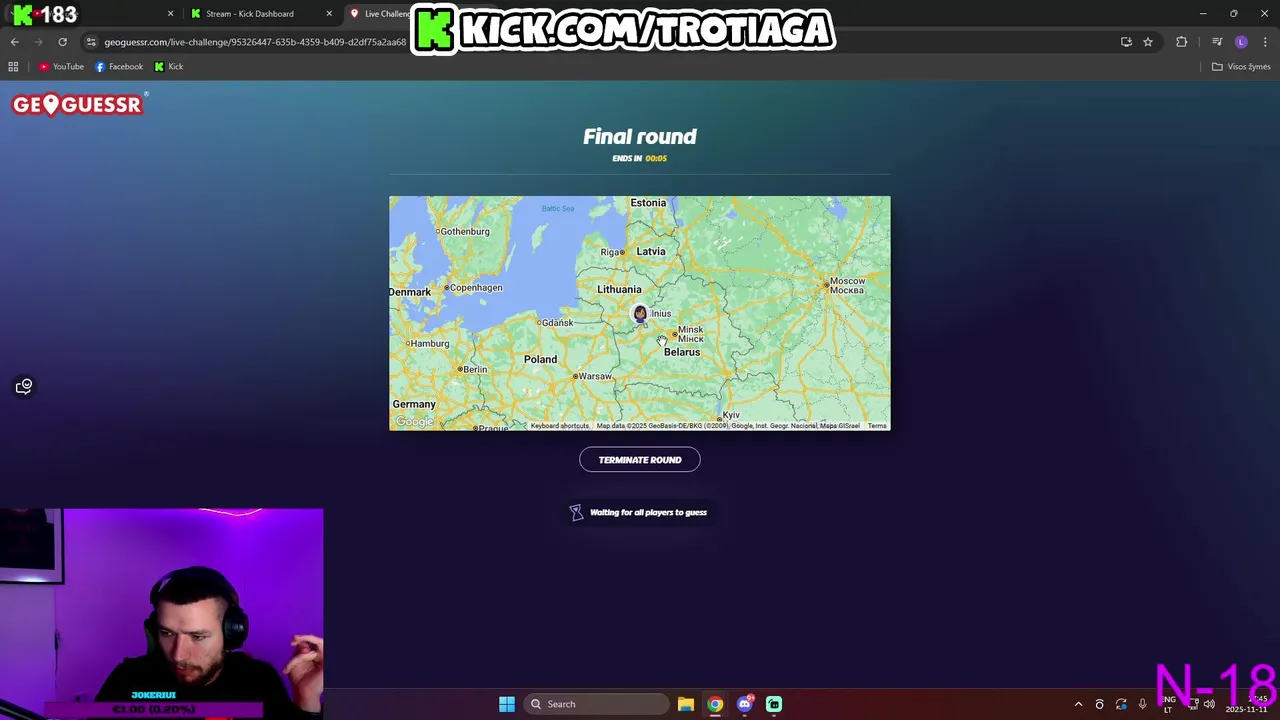This screenshot has height=720, width=1280.
Task: Reload the GeoGuessr page
Action: pyautogui.click(x=62, y=42)
